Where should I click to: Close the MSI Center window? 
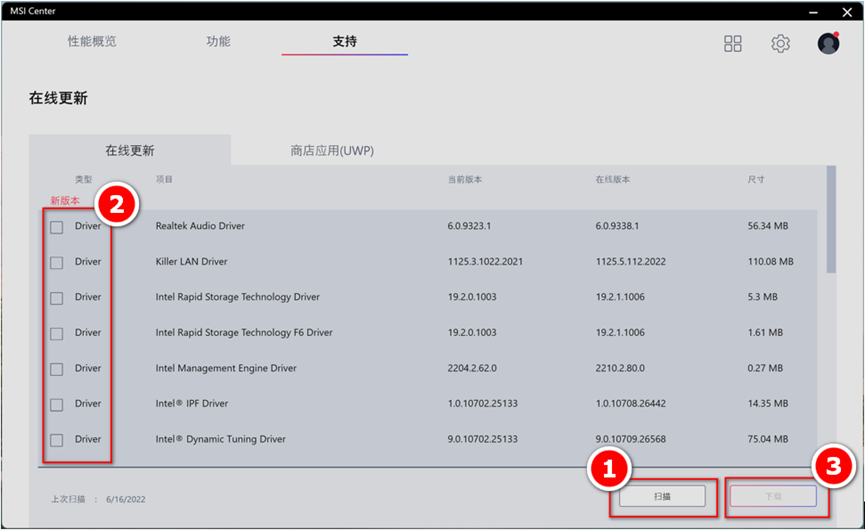847,11
